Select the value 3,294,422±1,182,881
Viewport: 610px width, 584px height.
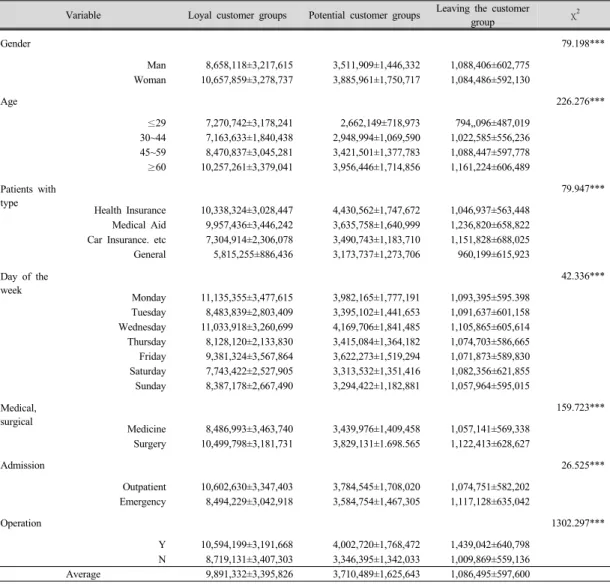376,386
